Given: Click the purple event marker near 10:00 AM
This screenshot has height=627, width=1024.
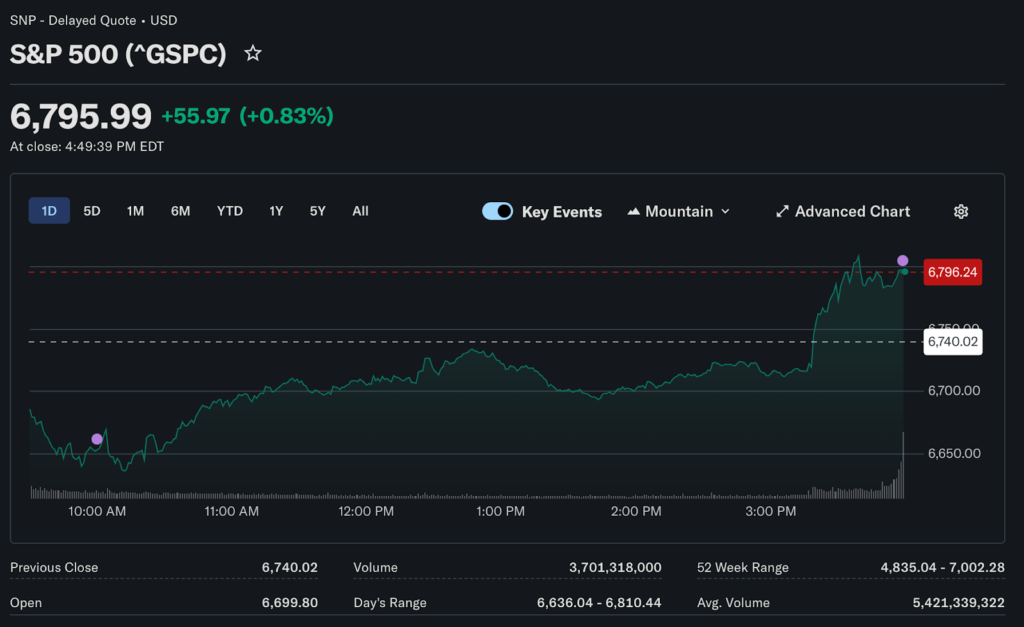Looking at the screenshot, I should (x=97, y=439).
